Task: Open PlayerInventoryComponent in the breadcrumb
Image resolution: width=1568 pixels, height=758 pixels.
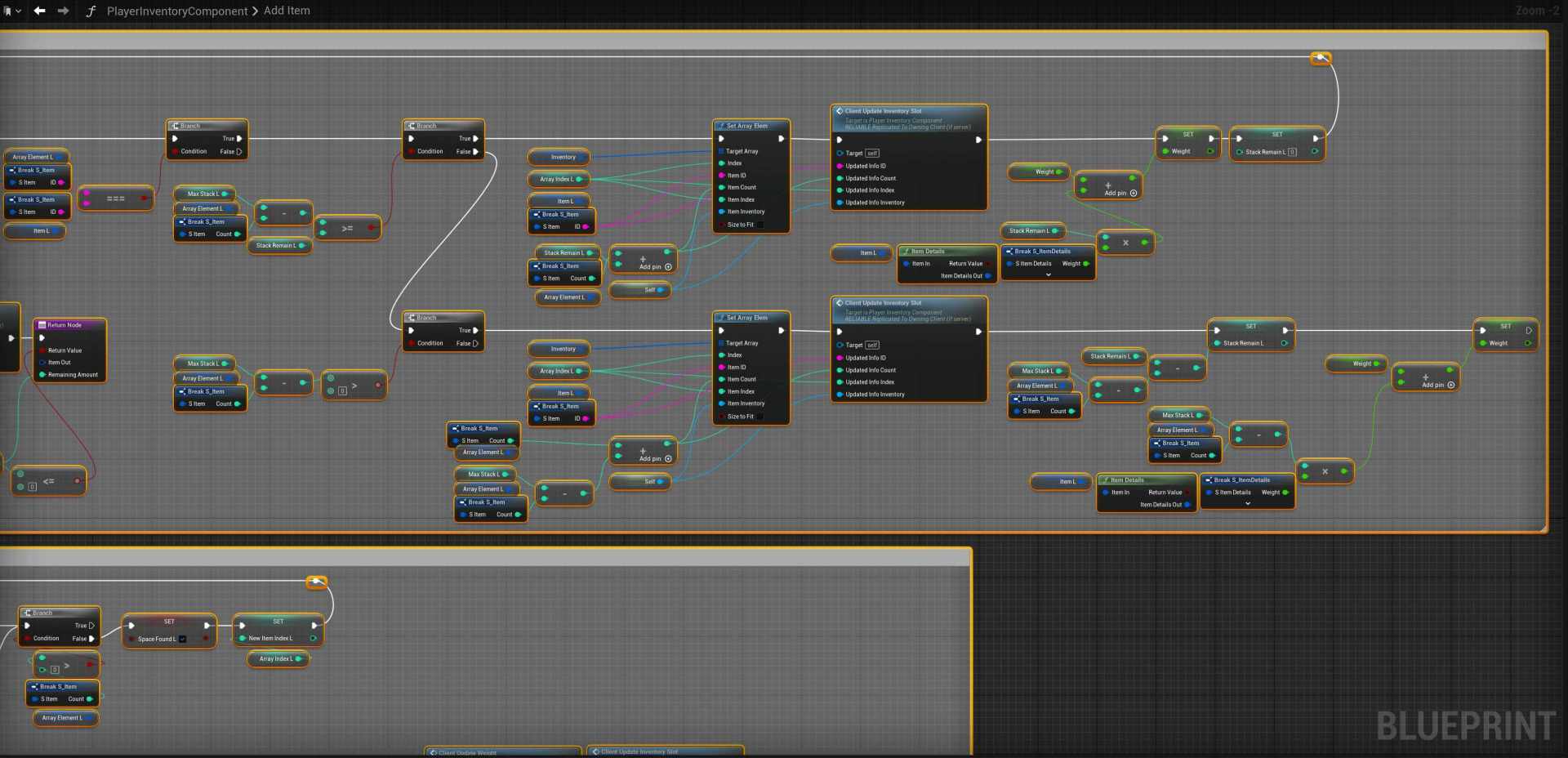Action: (176, 11)
